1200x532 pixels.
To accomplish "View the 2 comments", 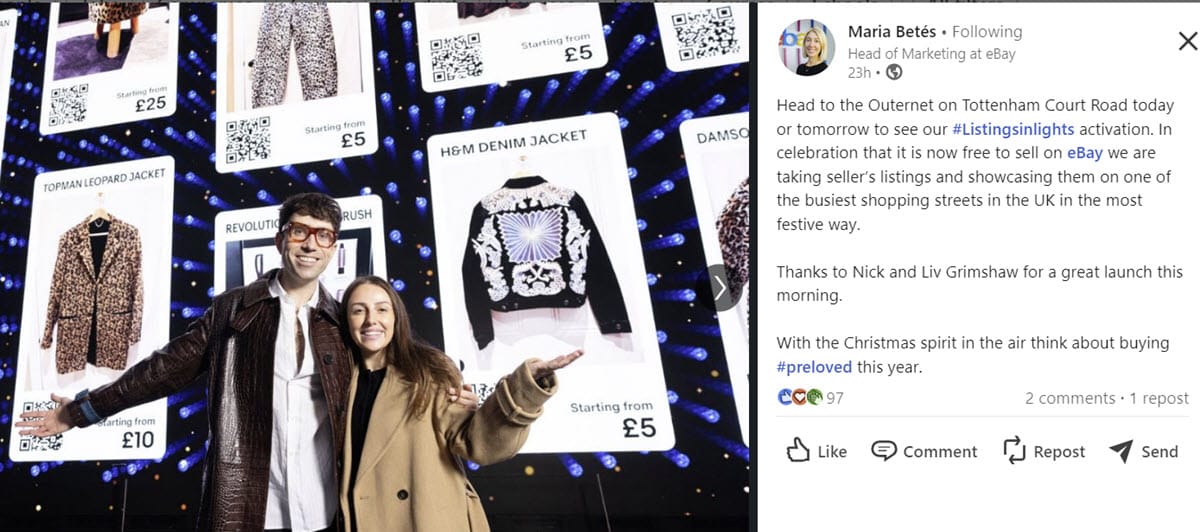I will [x=1069, y=398].
